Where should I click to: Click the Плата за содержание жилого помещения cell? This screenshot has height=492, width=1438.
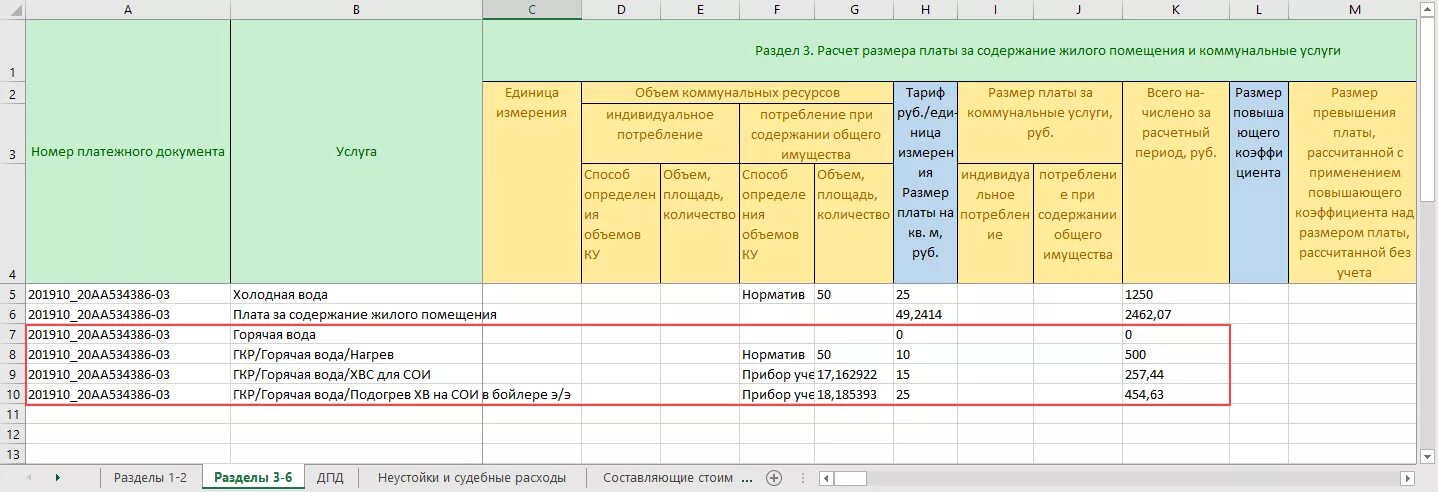356,314
